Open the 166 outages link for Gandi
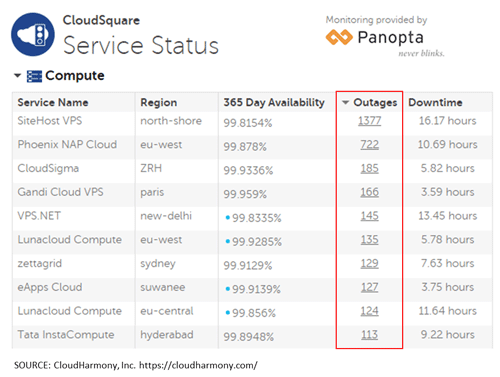The width and height of the screenshot is (500, 377). (x=369, y=192)
